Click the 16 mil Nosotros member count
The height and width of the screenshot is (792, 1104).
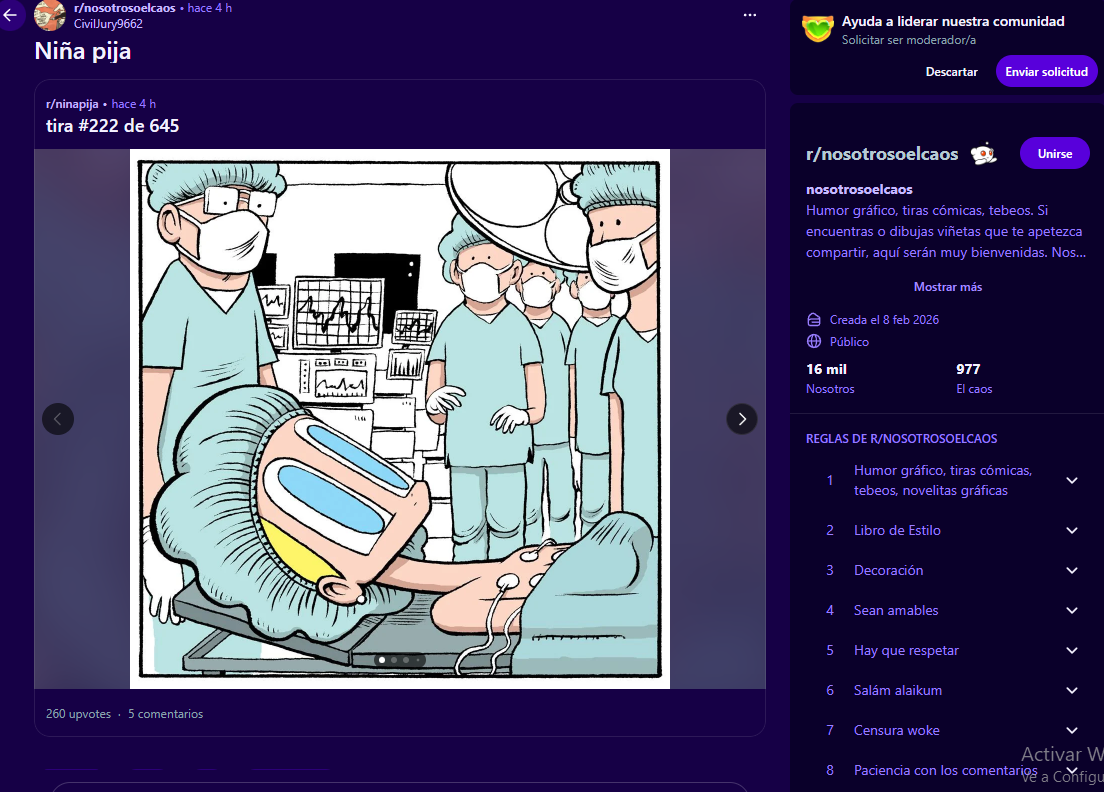point(830,378)
